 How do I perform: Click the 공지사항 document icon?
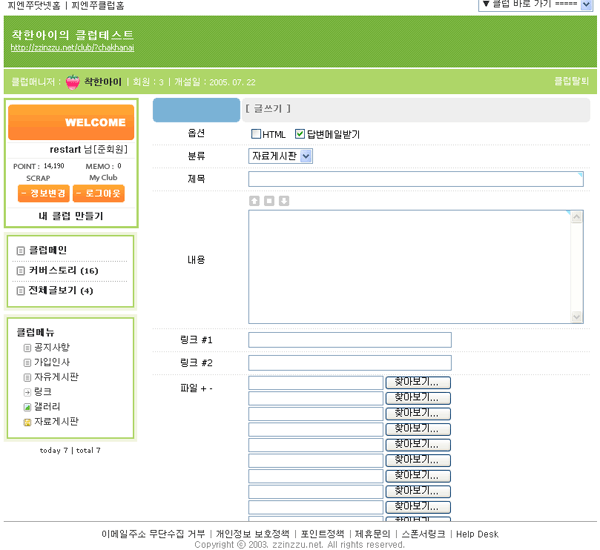(27, 347)
